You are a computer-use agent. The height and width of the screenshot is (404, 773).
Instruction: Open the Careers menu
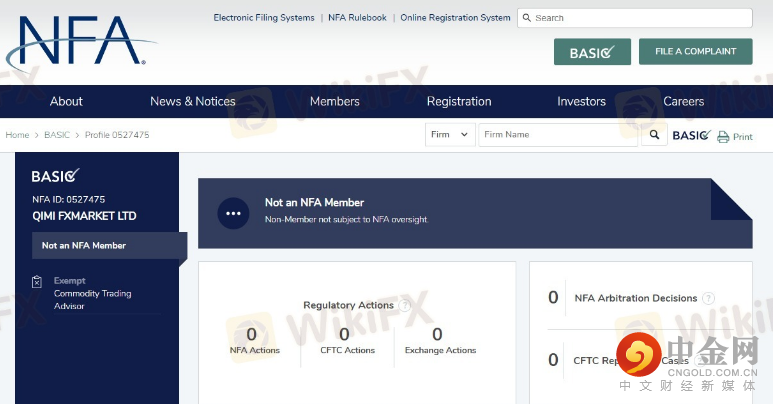683,101
